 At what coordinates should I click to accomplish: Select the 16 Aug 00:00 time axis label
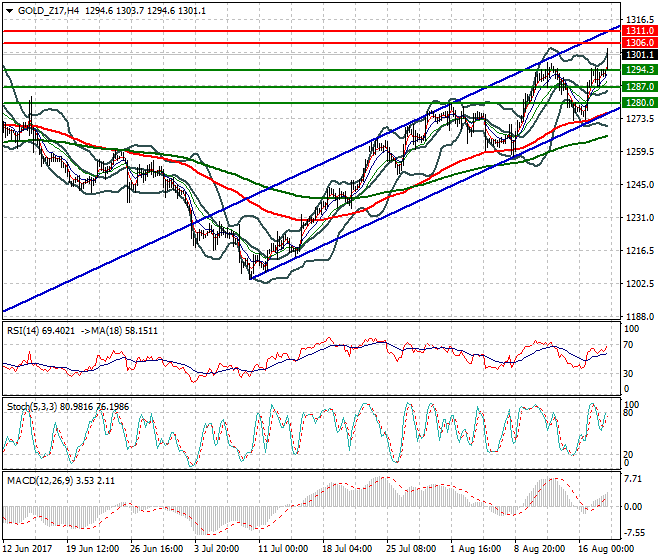[x=606, y=549]
